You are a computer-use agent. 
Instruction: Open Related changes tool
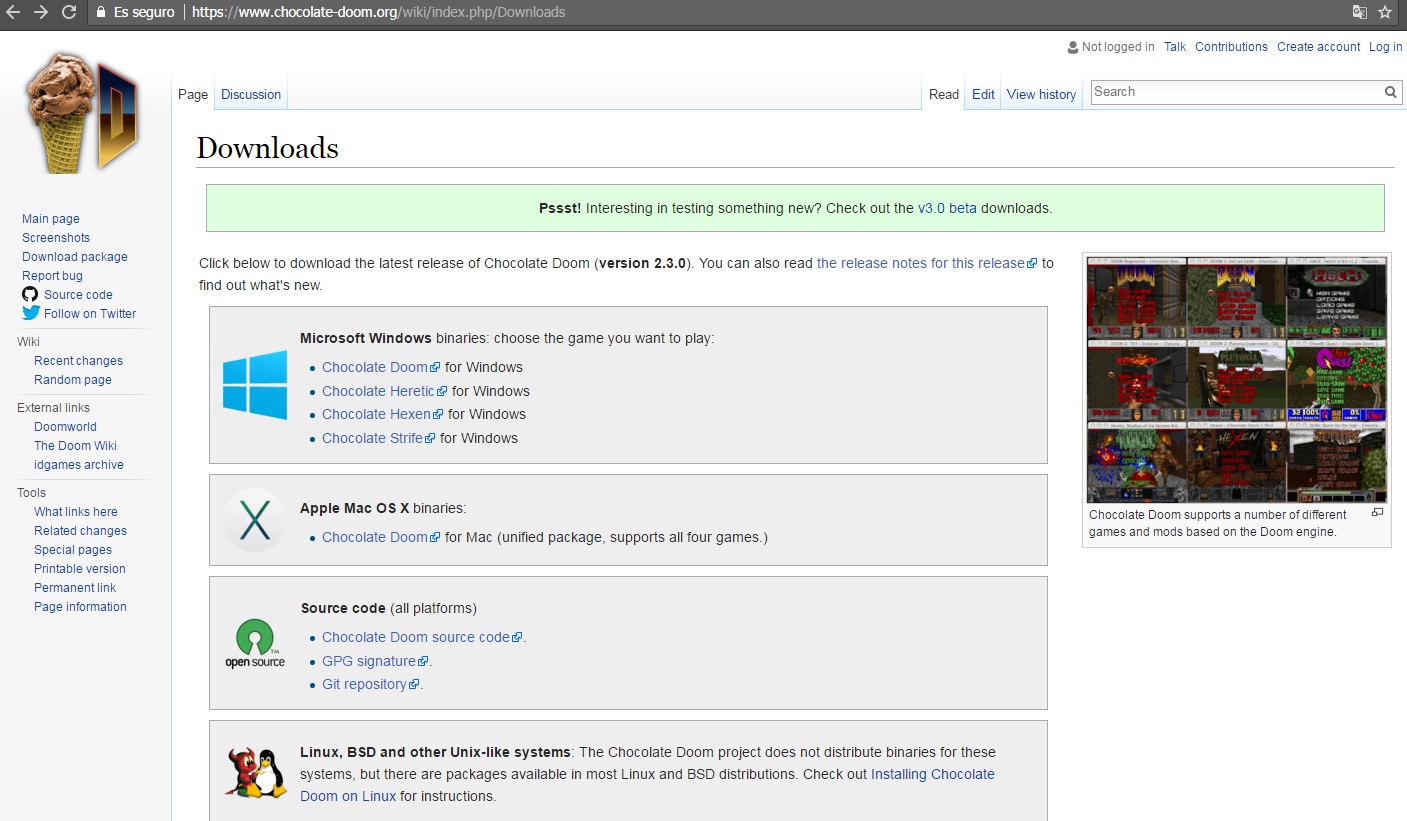click(x=80, y=531)
